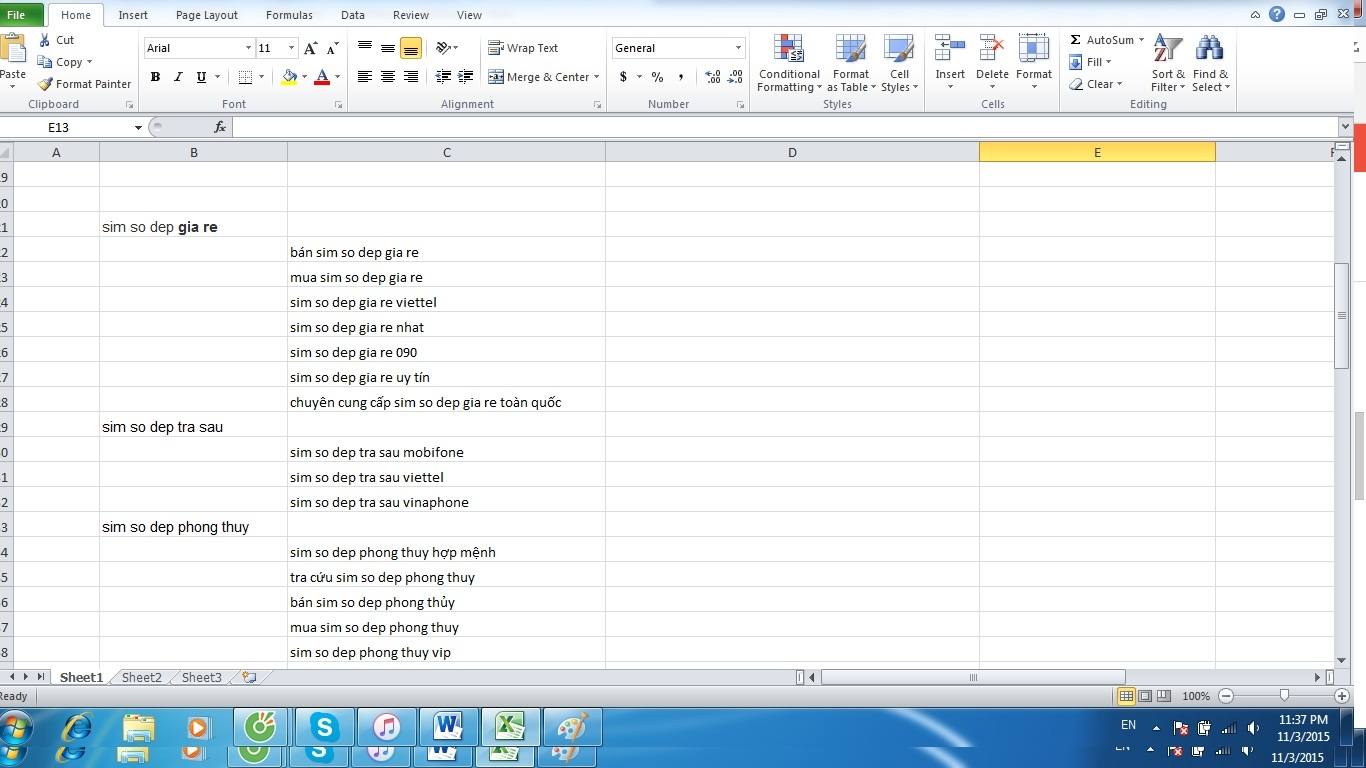The width and height of the screenshot is (1366, 768).
Task: Open Format as Table gallery
Action: click(851, 64)
